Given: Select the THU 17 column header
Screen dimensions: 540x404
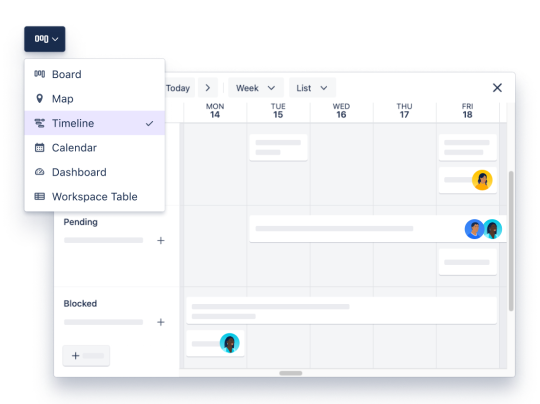Looking at the screenshot, I should (404, 111).
